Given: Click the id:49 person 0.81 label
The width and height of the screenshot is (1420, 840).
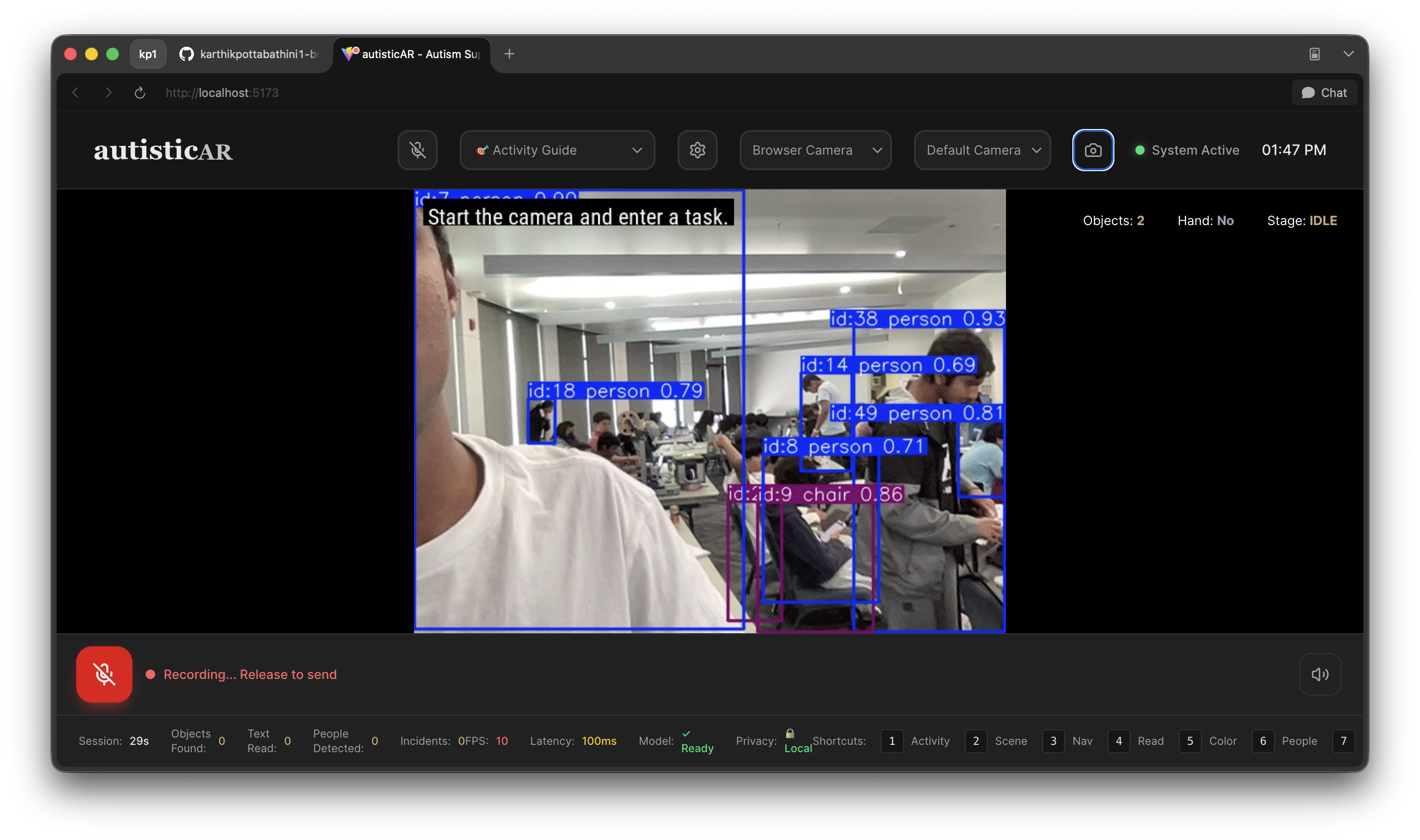Looking at the screenshot, I should pos(916,413).
